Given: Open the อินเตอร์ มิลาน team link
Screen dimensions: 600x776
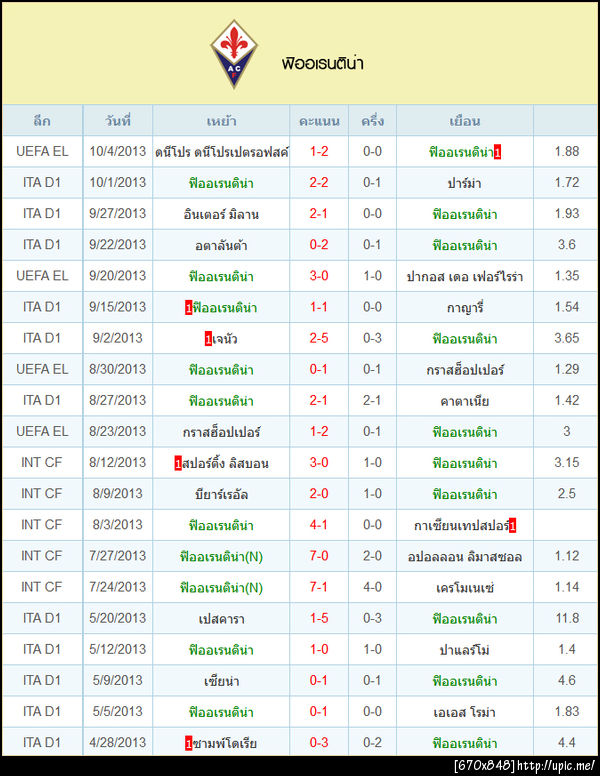Looking at the screenshot, I should pyautogui.click(x=221, y=214).
